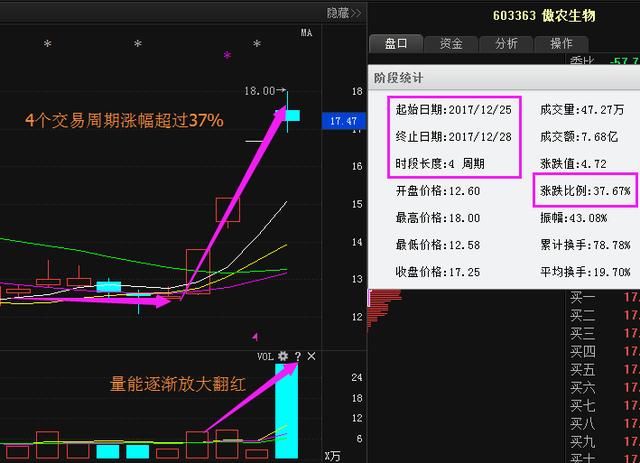The height and width of the screenshot is (463, 640).
Task: Click the X万 volume unit label
Action: 332,456
